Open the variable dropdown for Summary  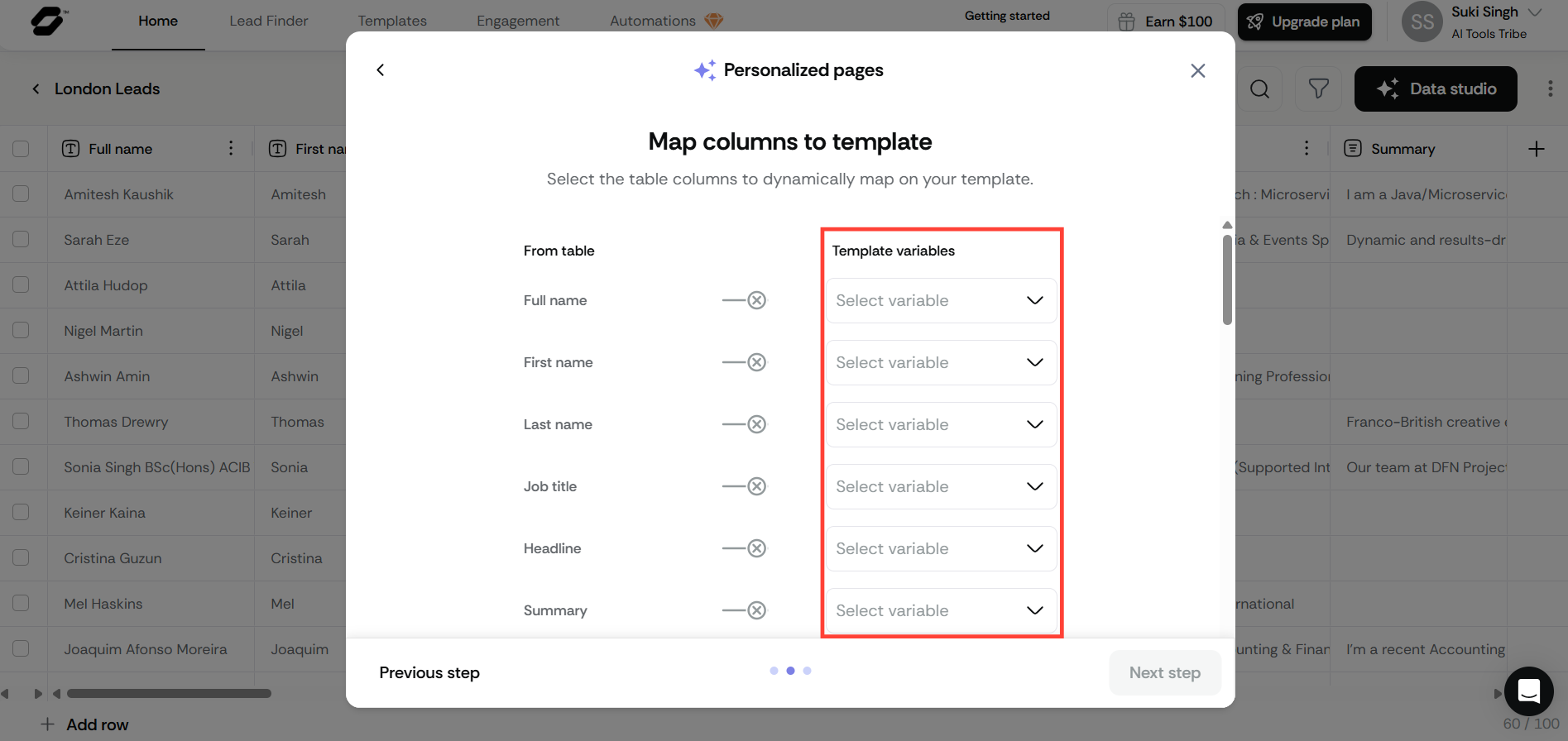[941, 610]
